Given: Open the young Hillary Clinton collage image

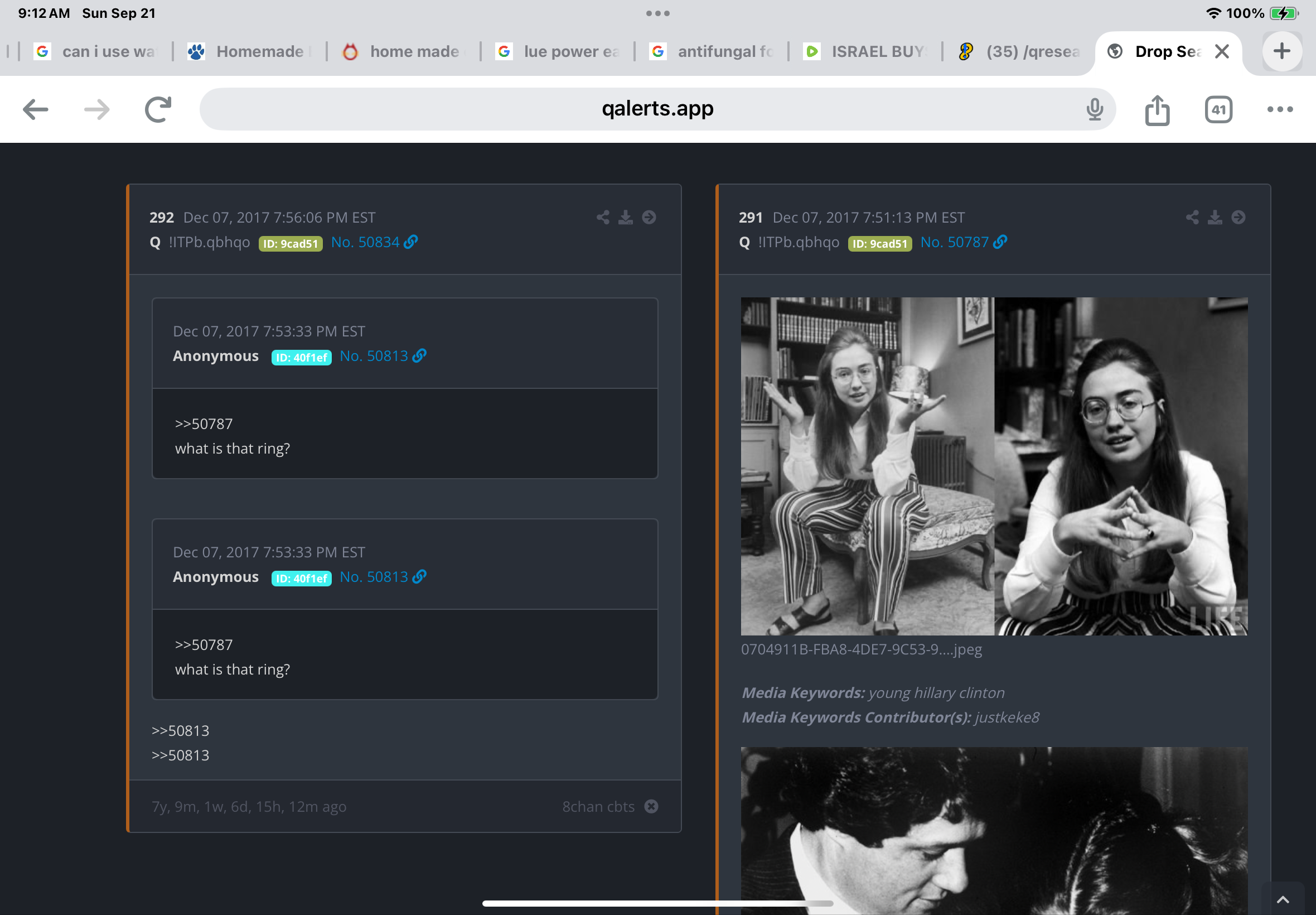Looking at the screenshot, I should point(994,466).
